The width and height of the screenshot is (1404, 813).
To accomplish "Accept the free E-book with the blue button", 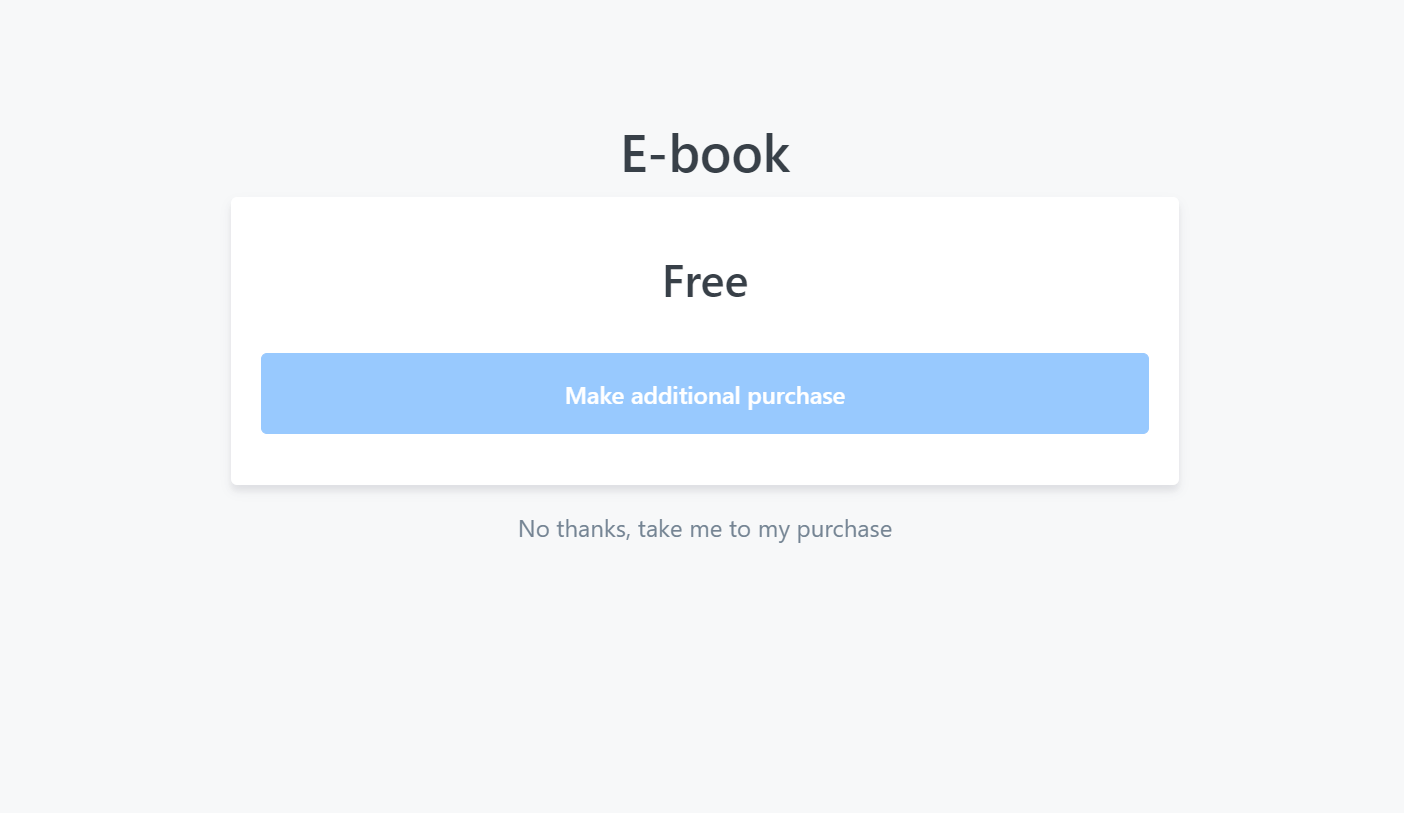I will (x=704, y=393).
